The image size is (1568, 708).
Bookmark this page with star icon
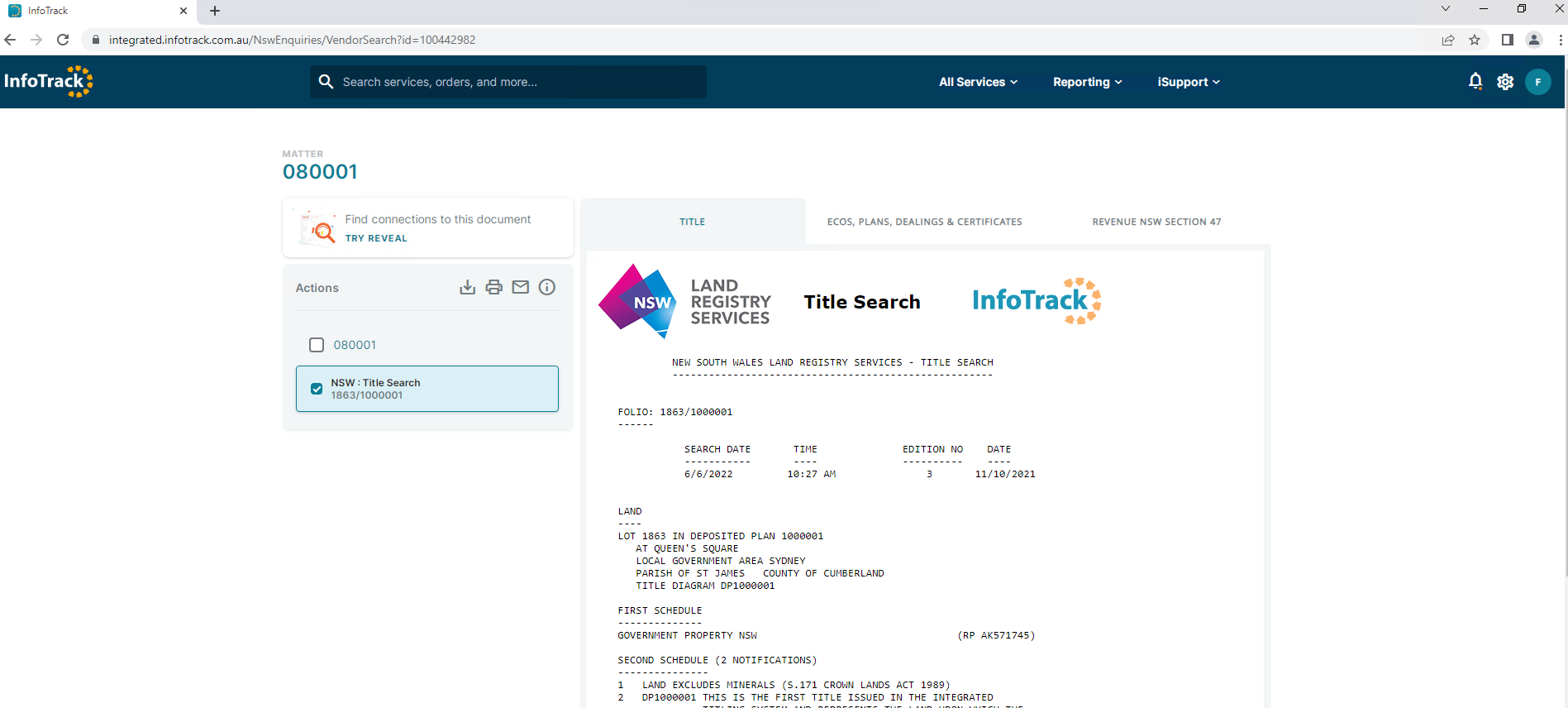point(1475,40)
